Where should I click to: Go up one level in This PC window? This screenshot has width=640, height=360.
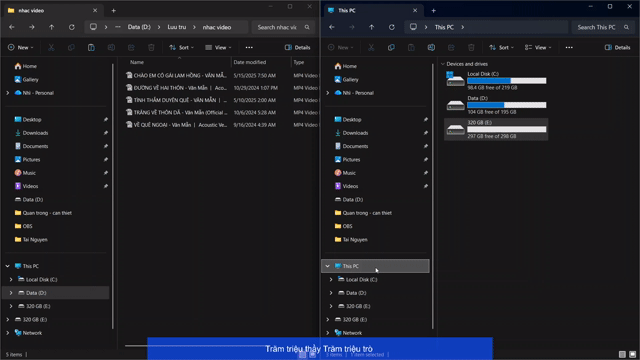coord(371,27)
